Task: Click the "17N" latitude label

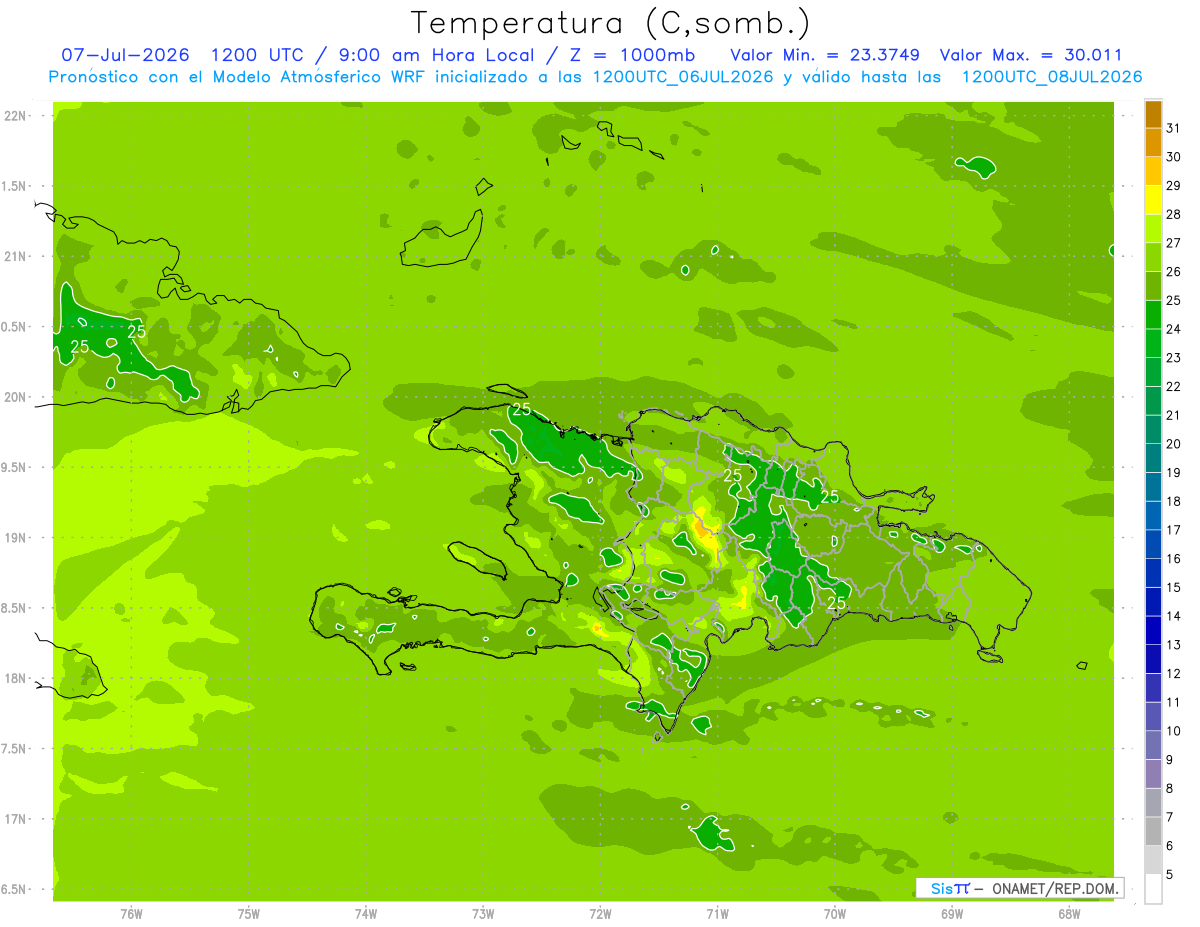Action: click(x=14, y=819)
